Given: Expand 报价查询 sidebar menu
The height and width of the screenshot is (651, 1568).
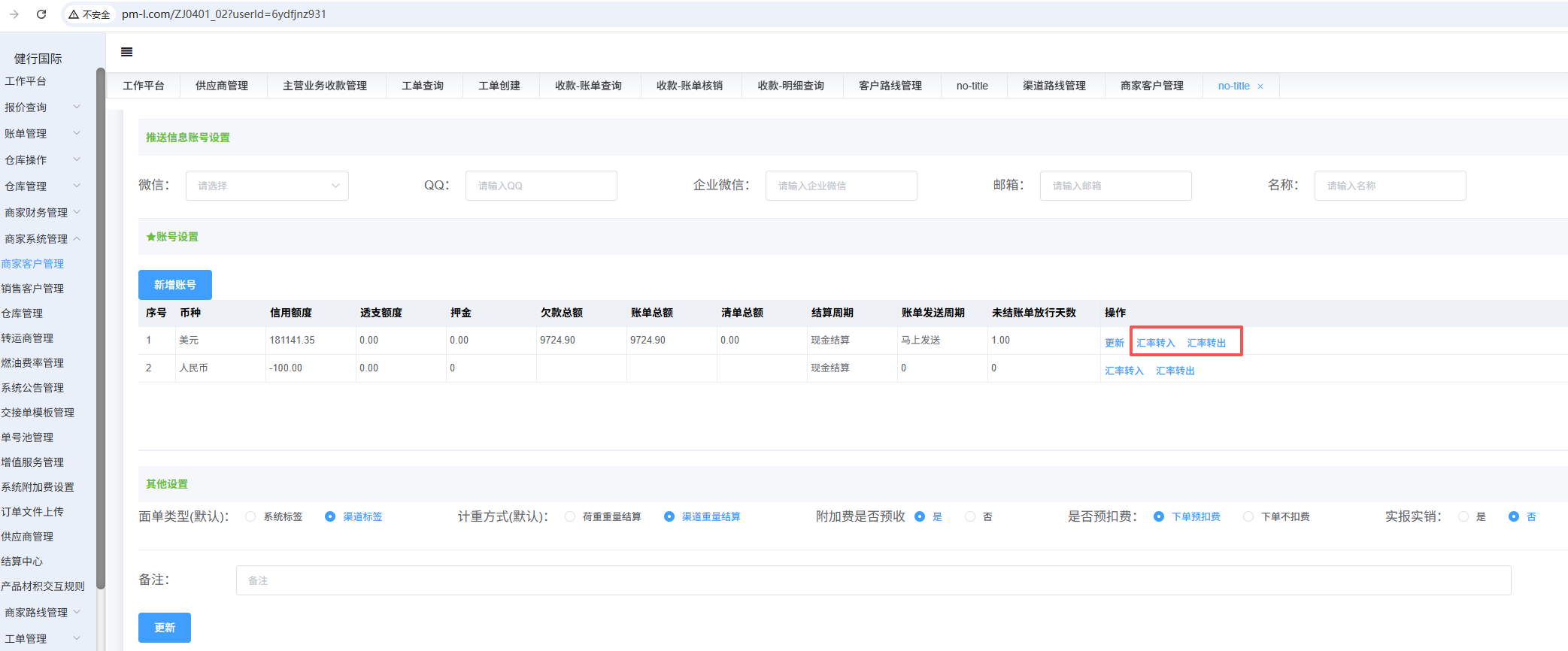Looking at the screenshot, I should (41, 107).
